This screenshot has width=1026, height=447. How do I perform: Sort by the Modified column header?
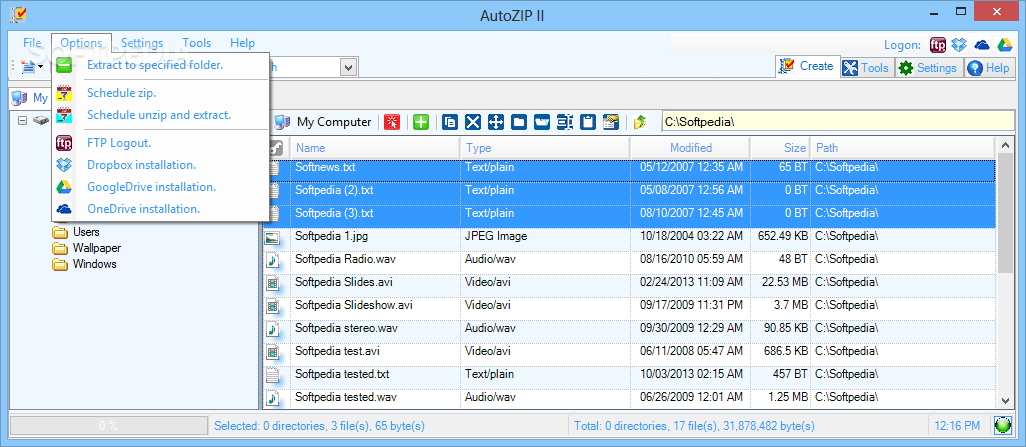tap(690, 148)
